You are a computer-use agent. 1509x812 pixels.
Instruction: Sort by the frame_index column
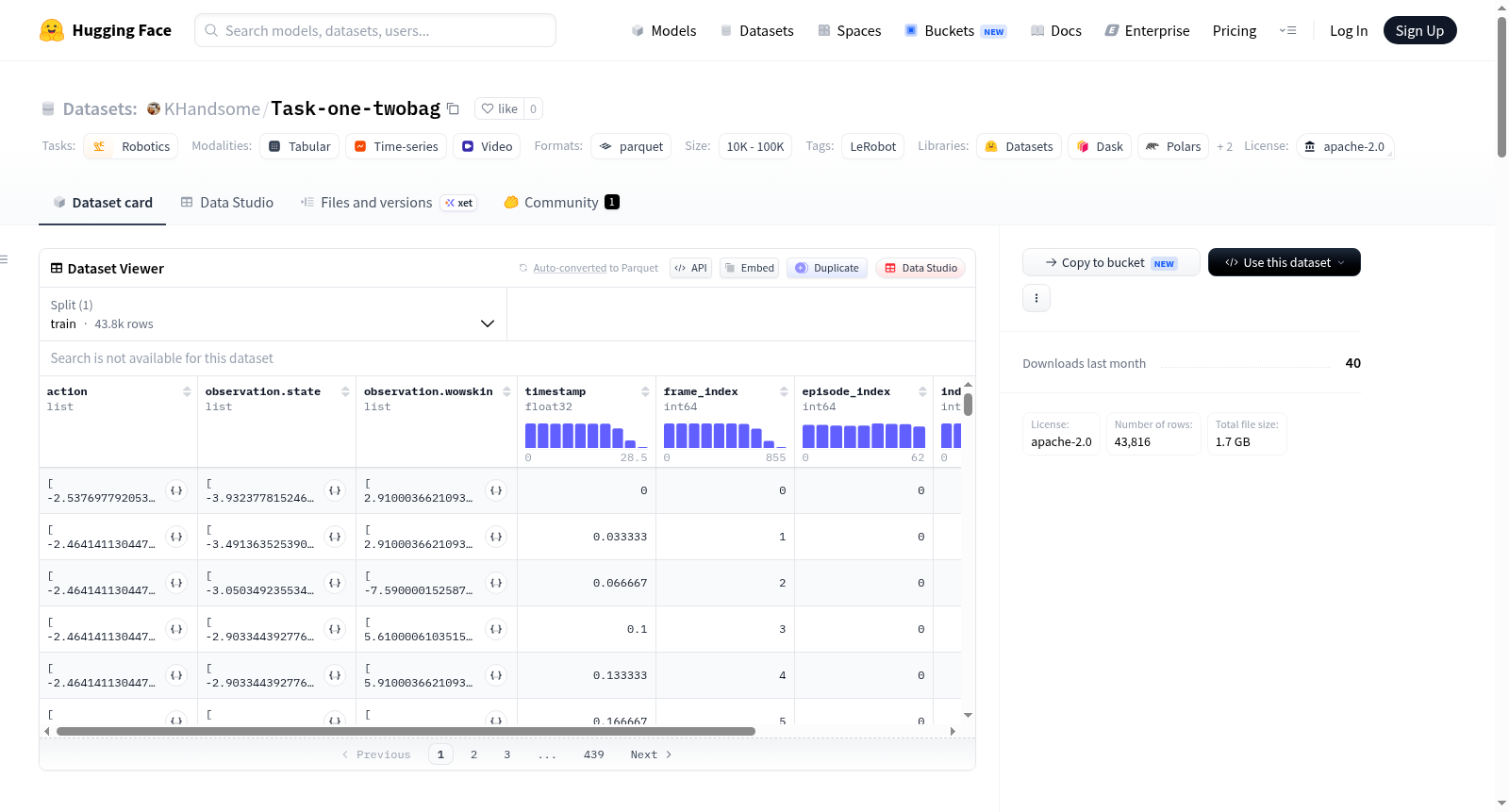[x=784, y=391]
